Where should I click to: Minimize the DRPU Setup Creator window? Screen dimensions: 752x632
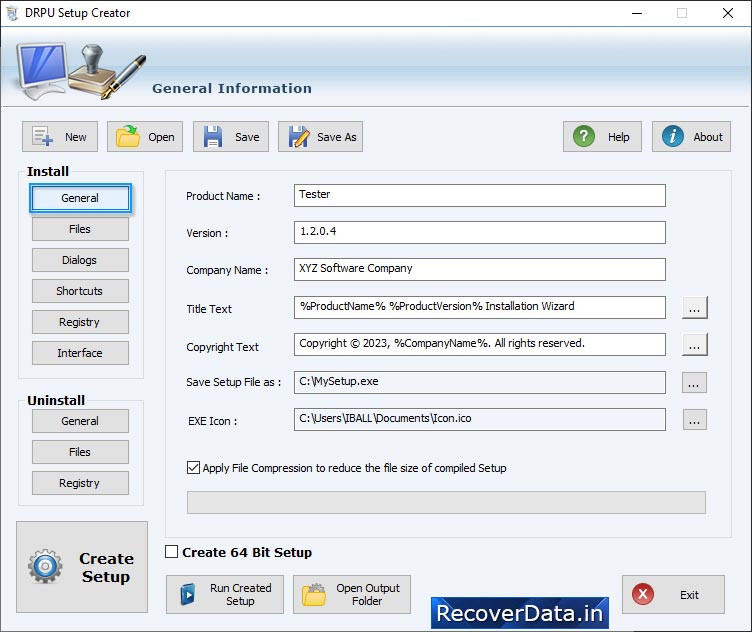pos(637,13)
